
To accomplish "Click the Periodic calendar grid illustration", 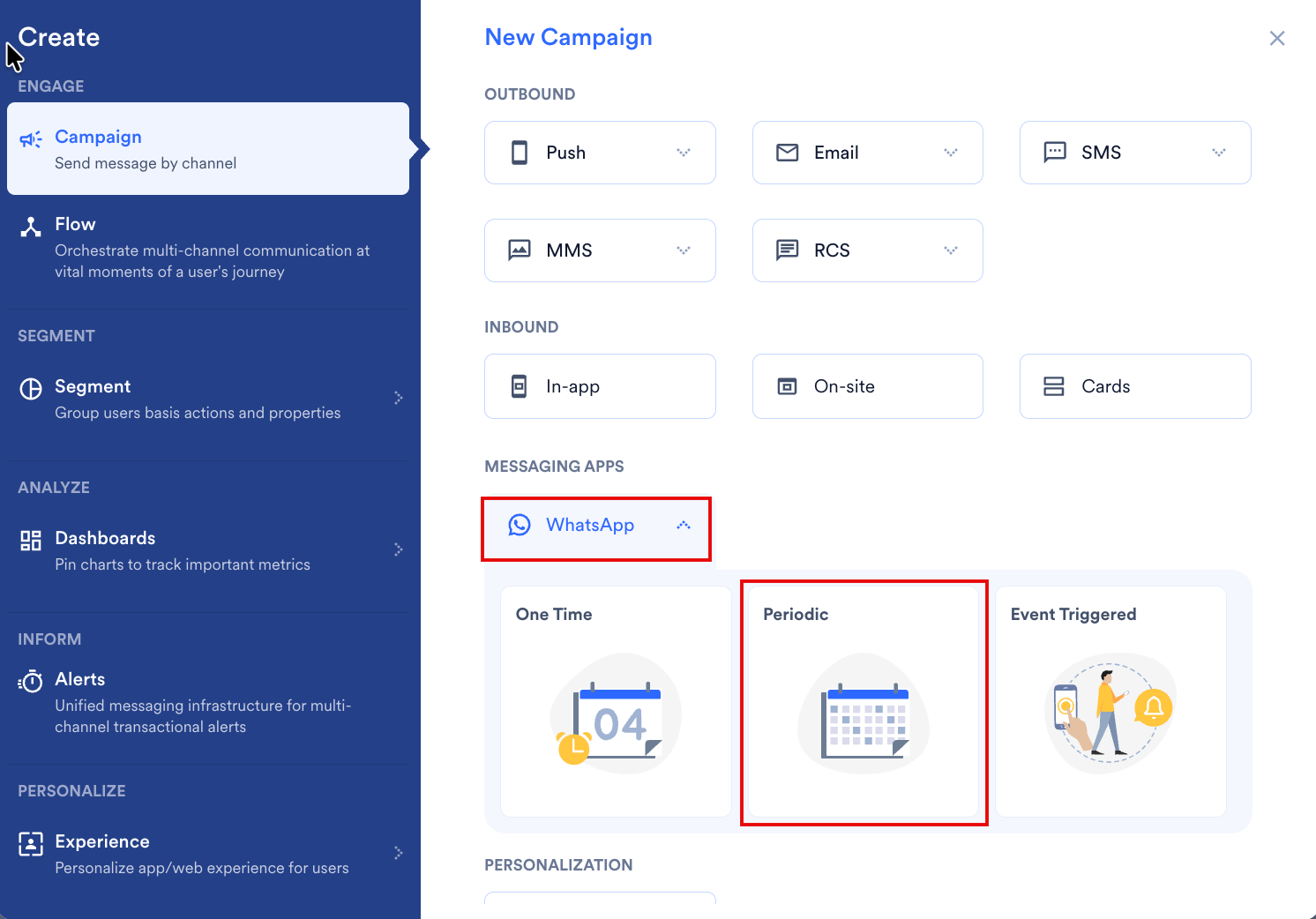I will click(x=864, y=714).
